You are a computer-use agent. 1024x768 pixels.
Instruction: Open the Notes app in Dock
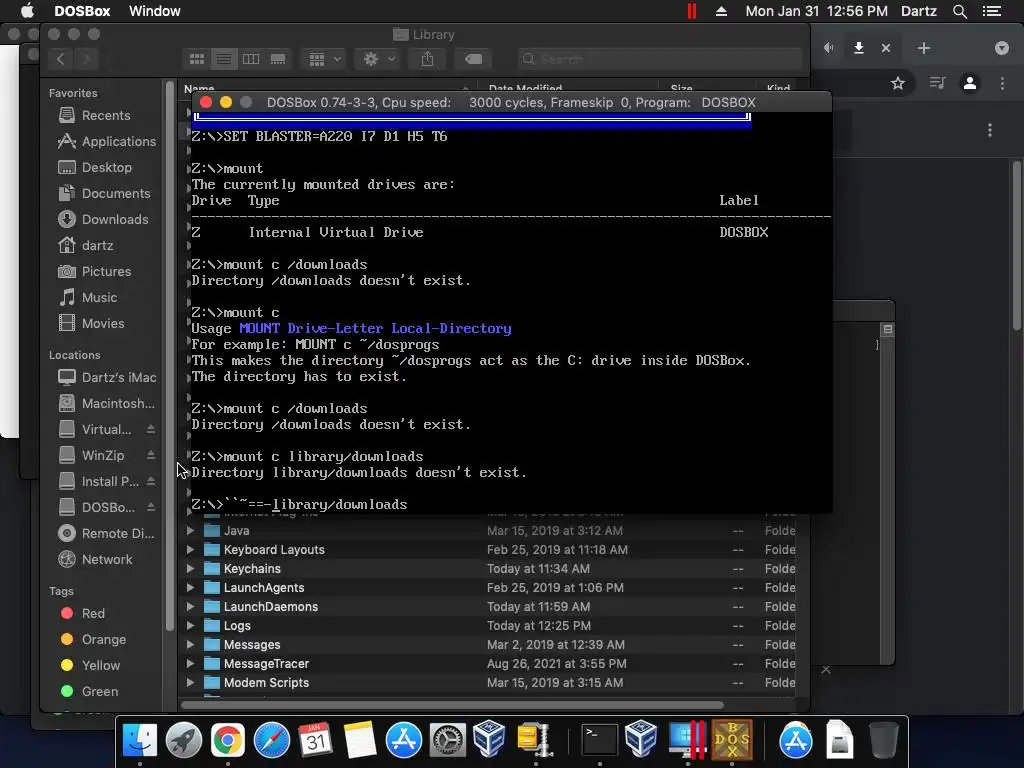point(359,740)
